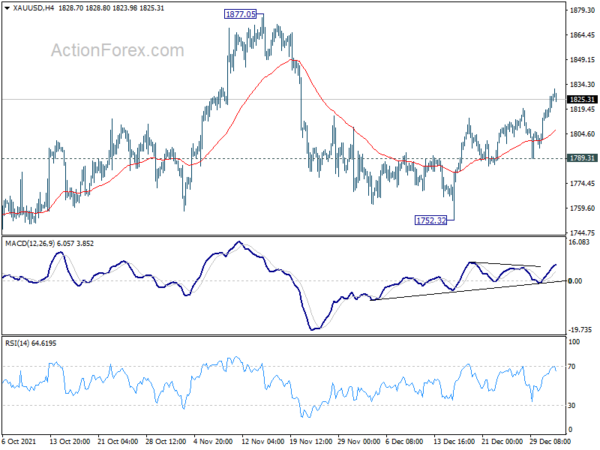Screen dimensions: 600x450
Task: Click the 1774.45 price axis value
Action: [x=582, y=184]
